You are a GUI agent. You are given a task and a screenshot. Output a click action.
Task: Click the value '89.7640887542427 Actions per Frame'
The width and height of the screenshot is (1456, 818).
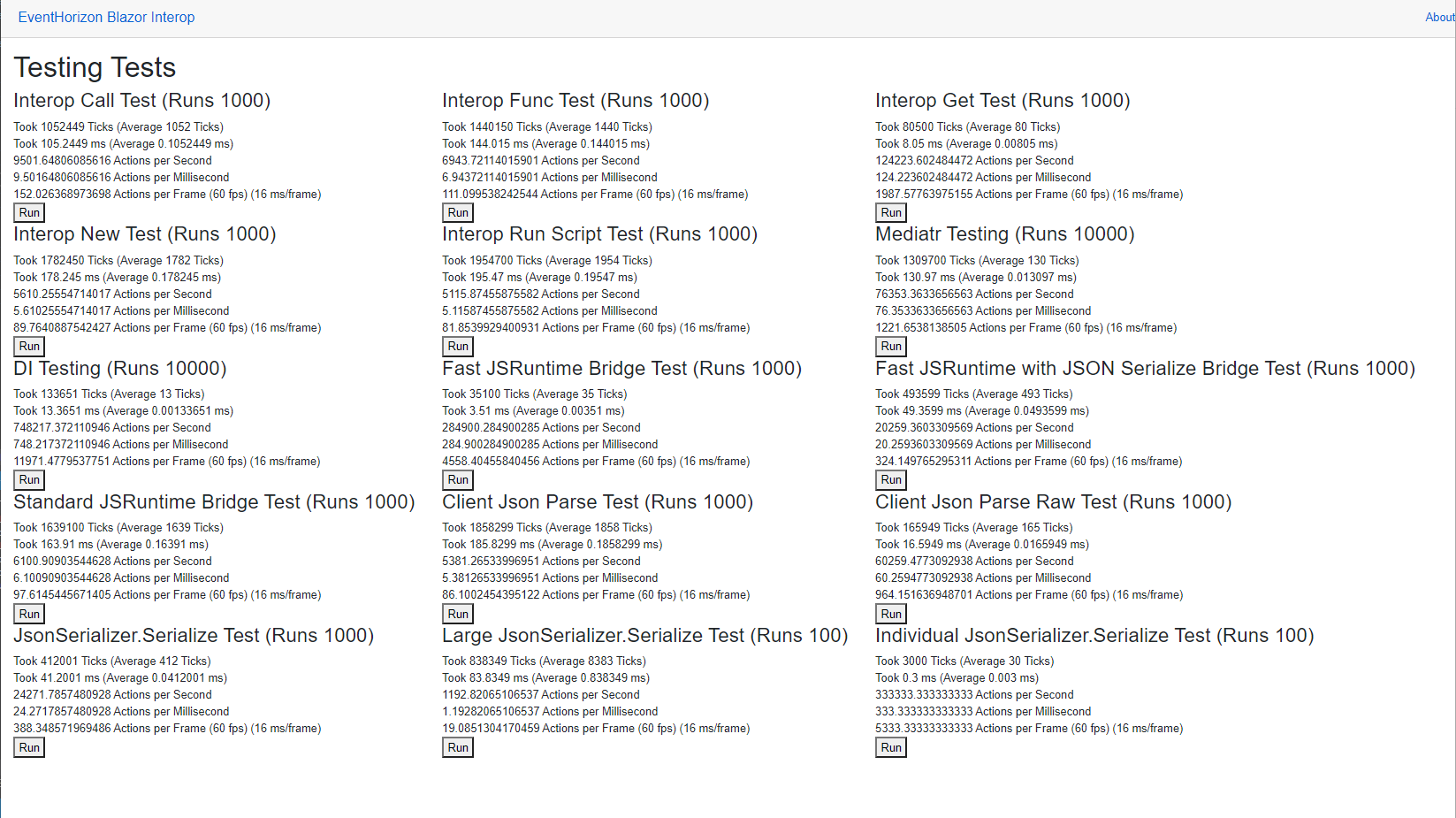[x=110, y=328]
